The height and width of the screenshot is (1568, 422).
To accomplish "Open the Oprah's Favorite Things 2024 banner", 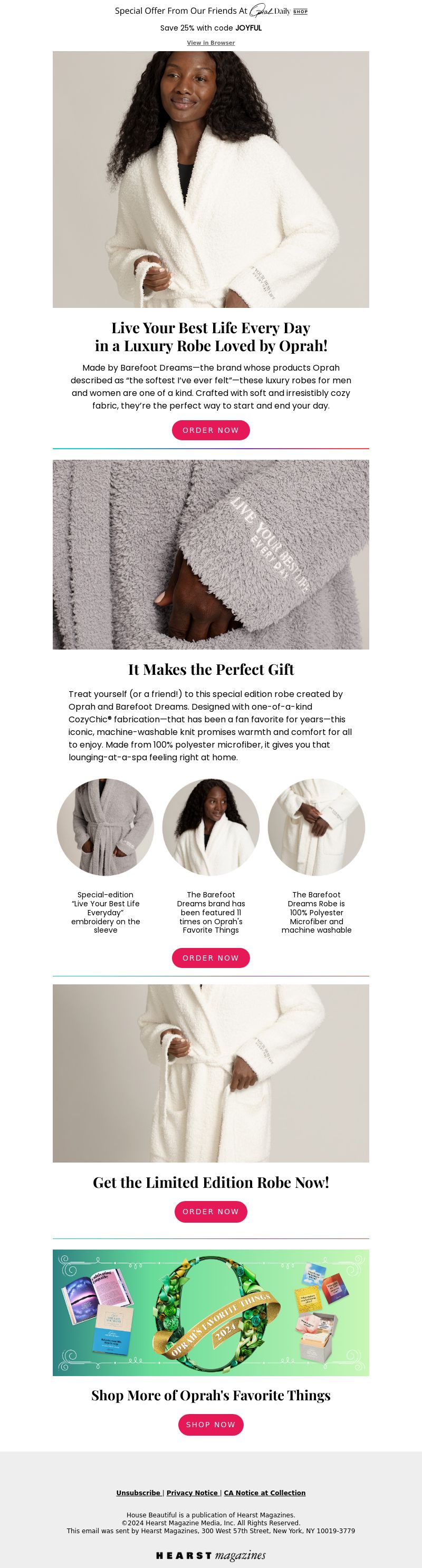I will [210, 1312].
